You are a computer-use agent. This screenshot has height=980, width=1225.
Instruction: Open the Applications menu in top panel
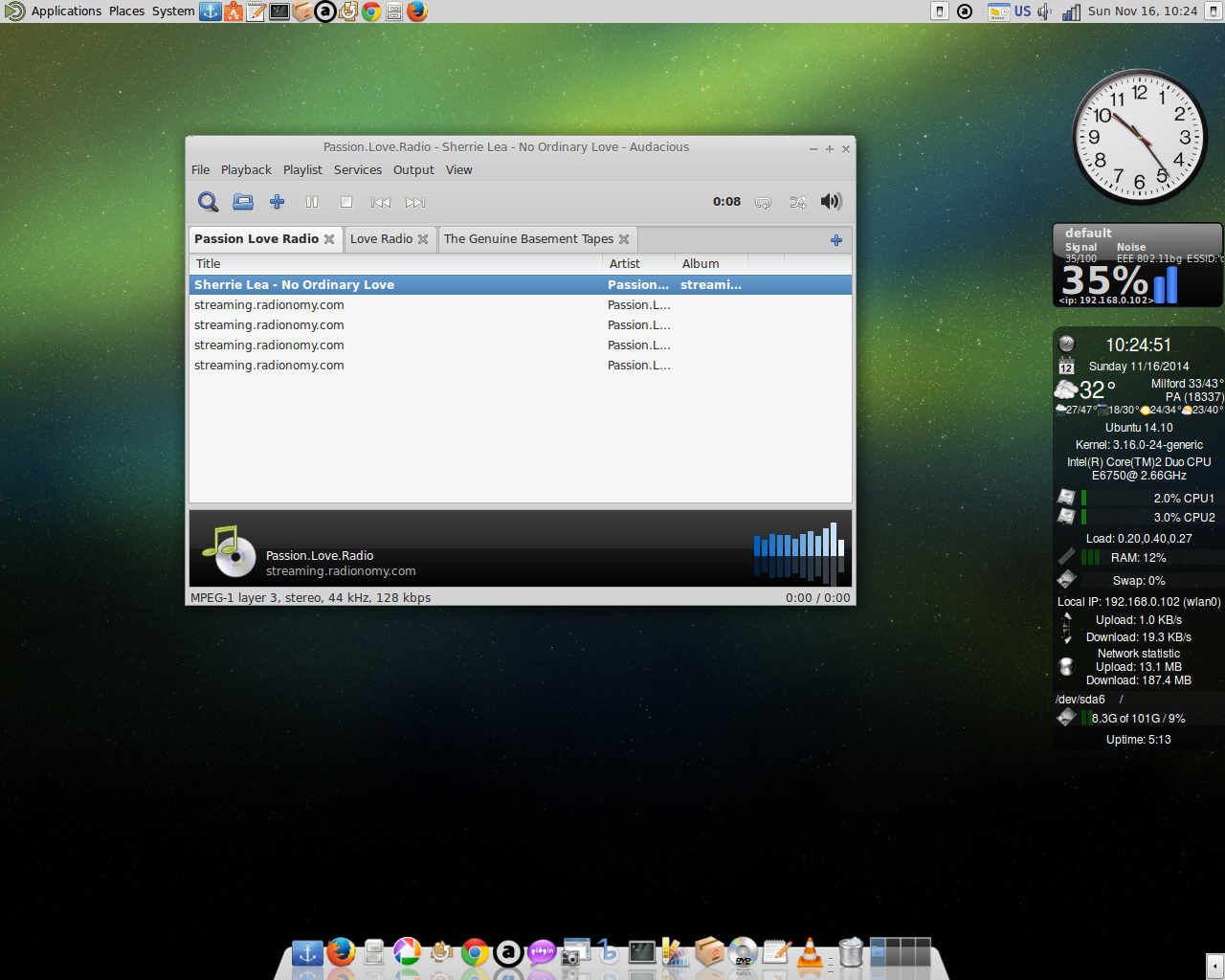(66, 11)
